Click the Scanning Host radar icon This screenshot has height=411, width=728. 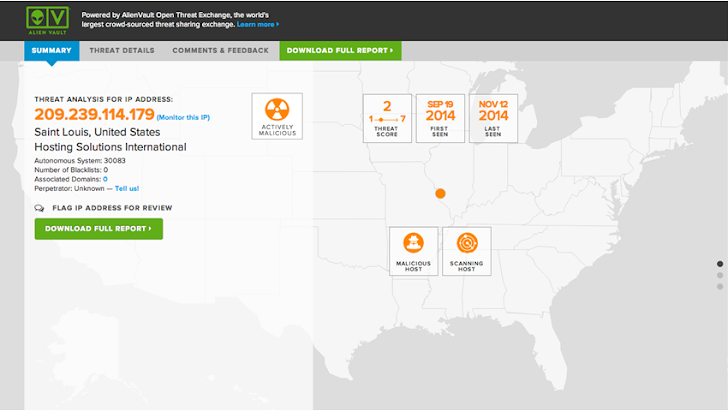coord(467,242)
